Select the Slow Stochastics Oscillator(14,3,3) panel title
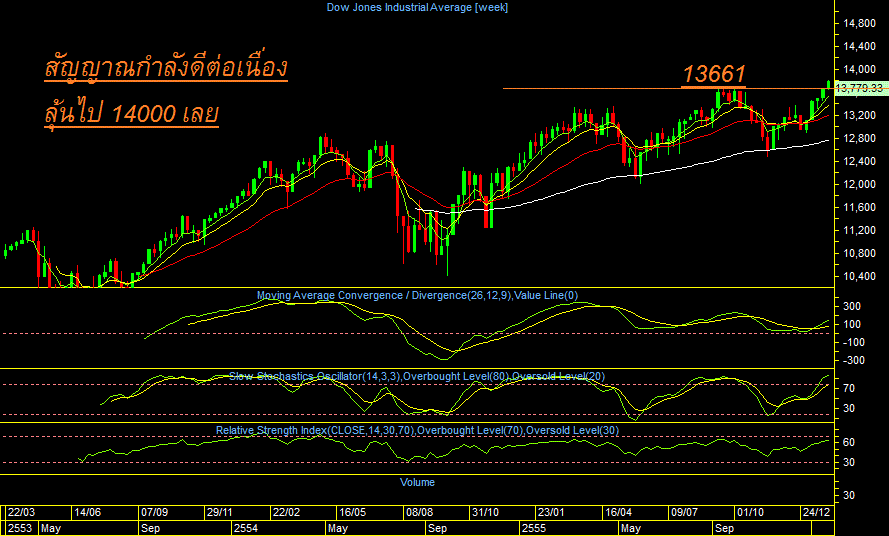889x536 pixels. click(315, 377)
